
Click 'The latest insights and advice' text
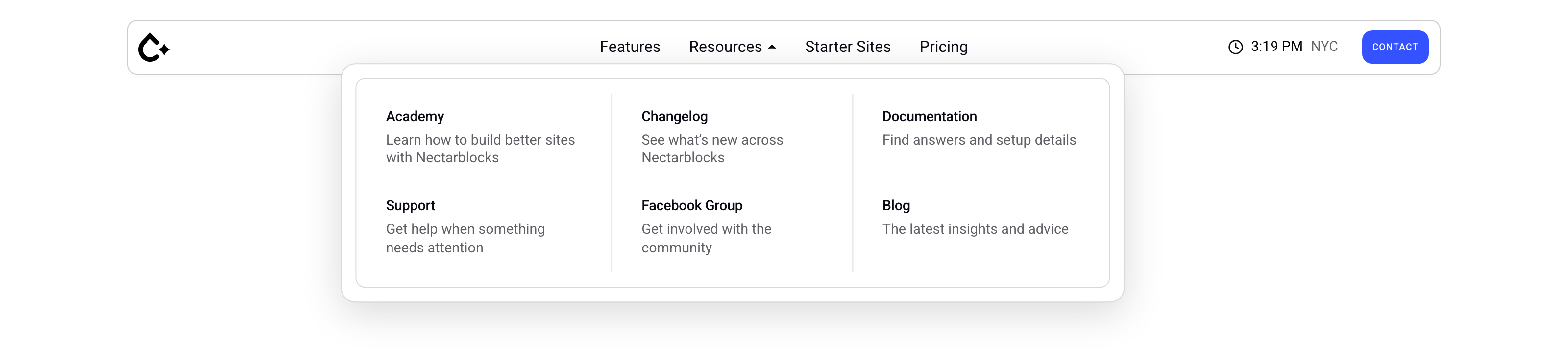975,229
